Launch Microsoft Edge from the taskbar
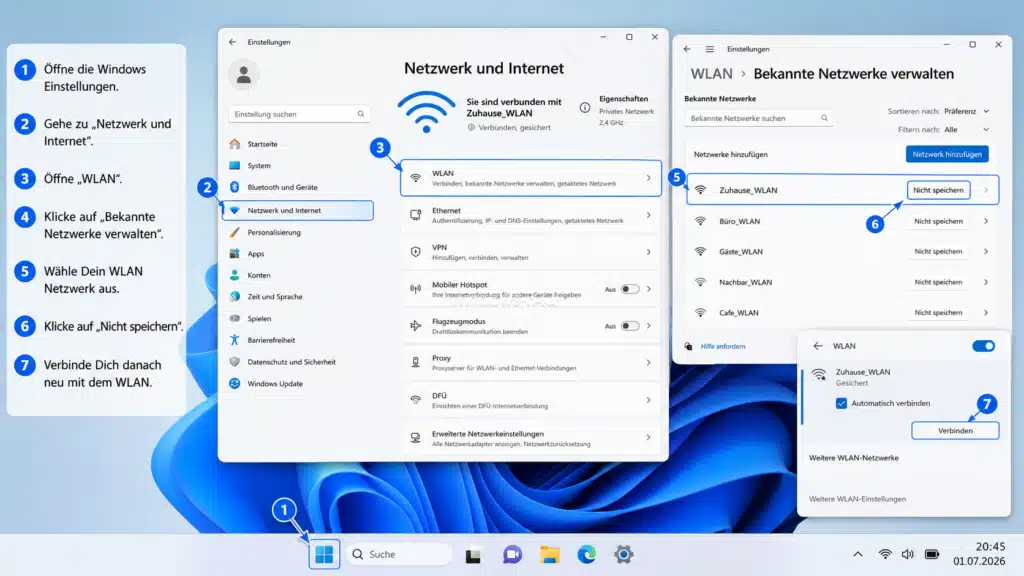 (x=586, y=554)
